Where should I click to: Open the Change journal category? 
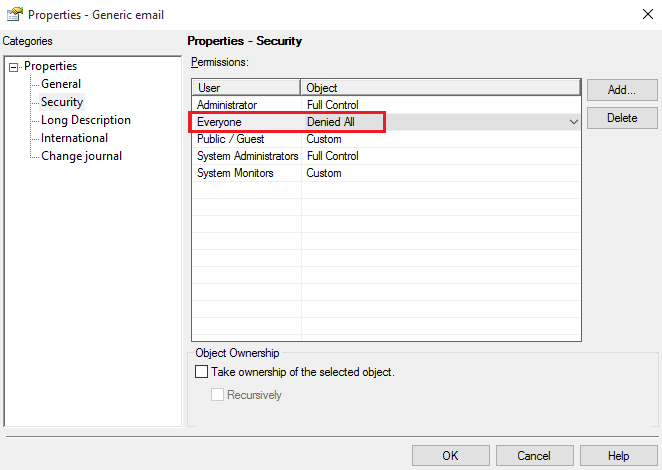(81, 156)
